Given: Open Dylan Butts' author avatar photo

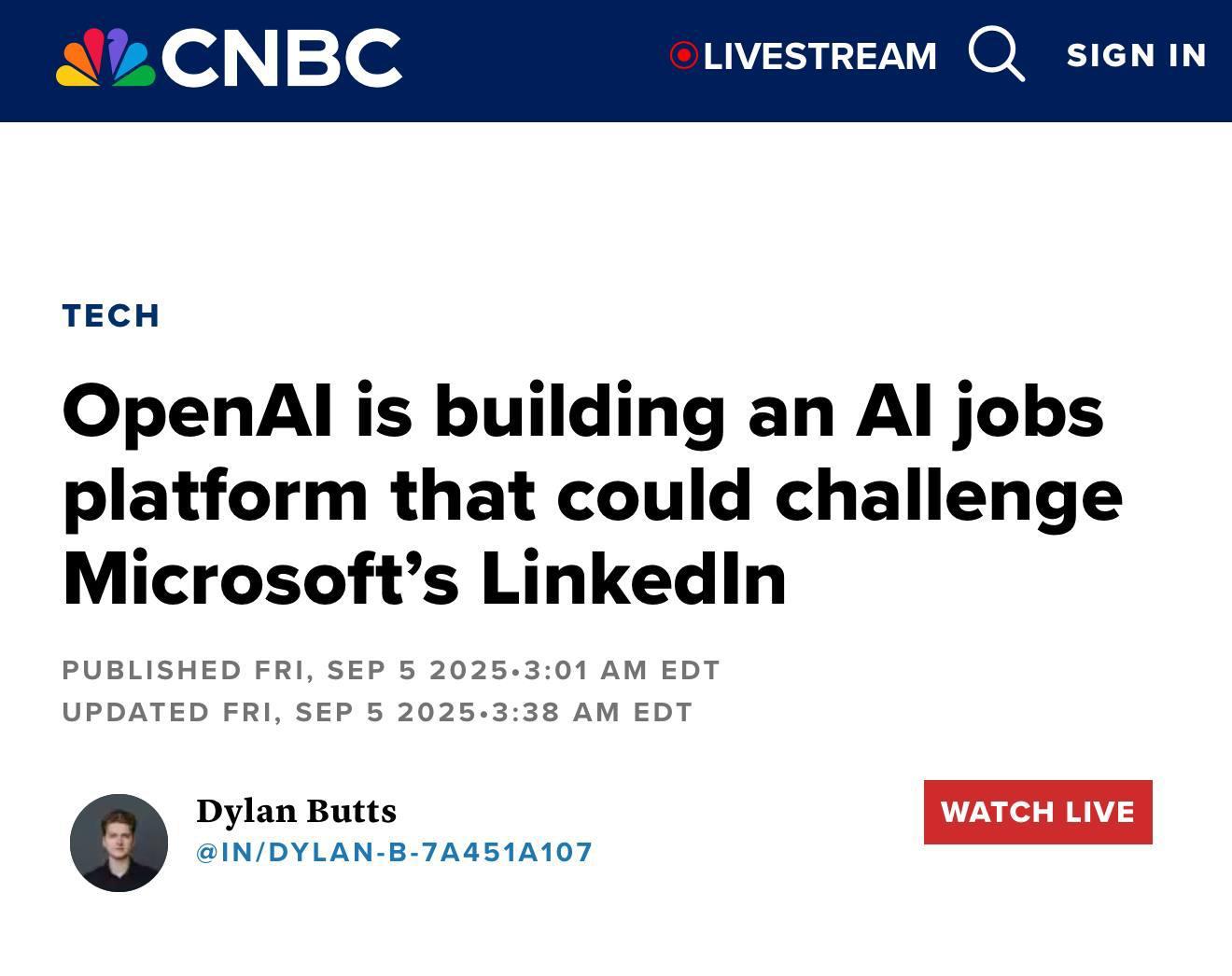Looking at the screenshot, I should [x=119, y=843].
